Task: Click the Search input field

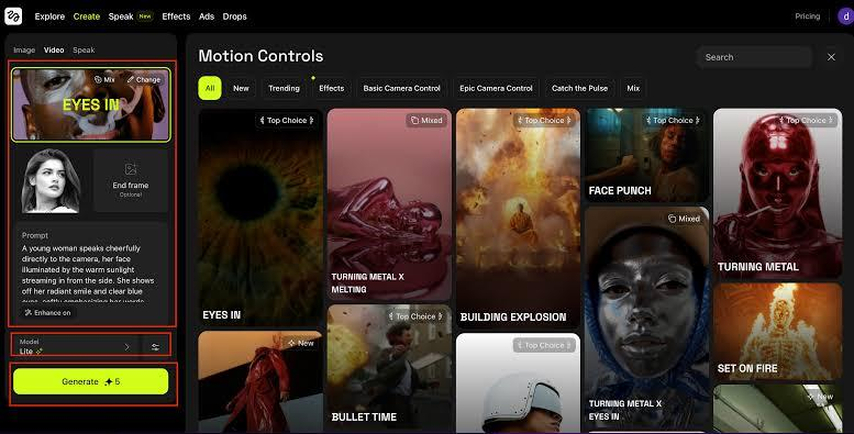Action: click(x=754, y=57)
